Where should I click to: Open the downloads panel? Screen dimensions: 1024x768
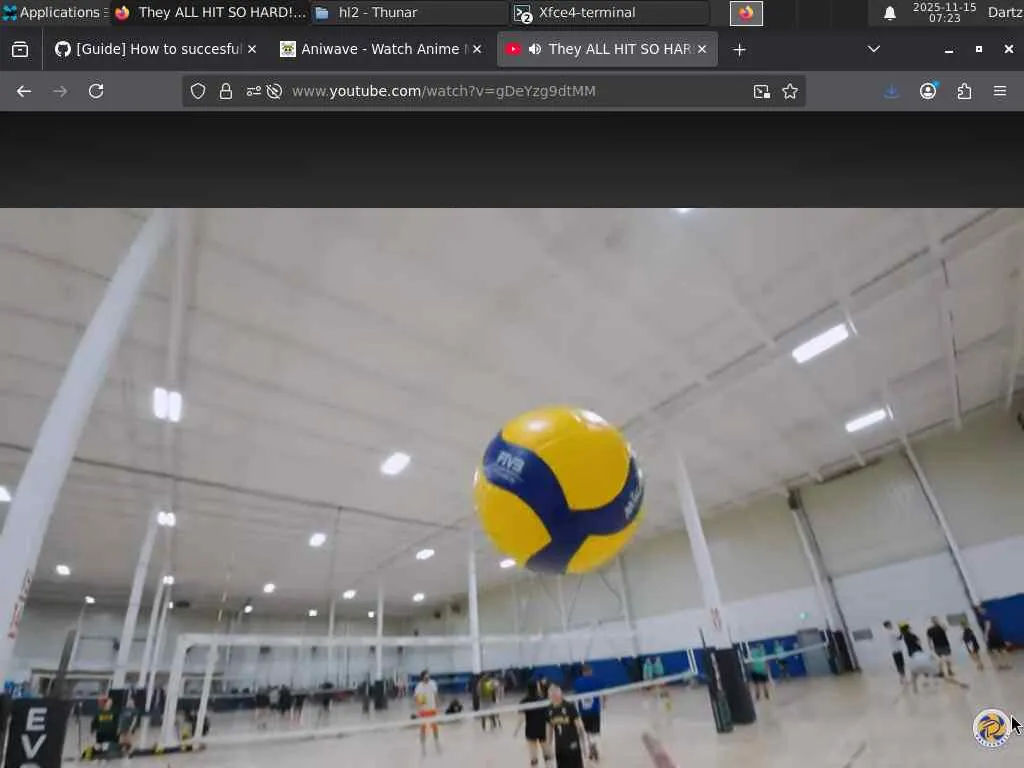pos(891,91)
